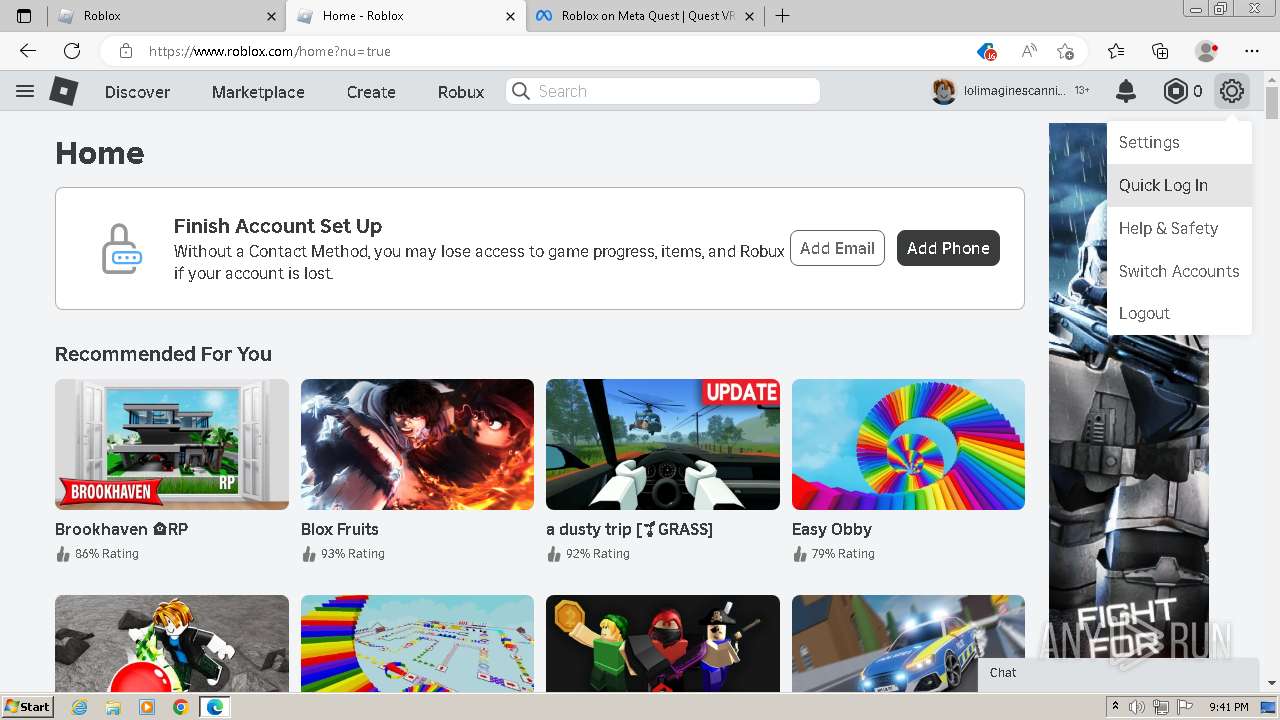This screenshot has width=1280, height=720.
Task: Open Brookhaven RP game thumbnail
Action: tap(172, 444)
